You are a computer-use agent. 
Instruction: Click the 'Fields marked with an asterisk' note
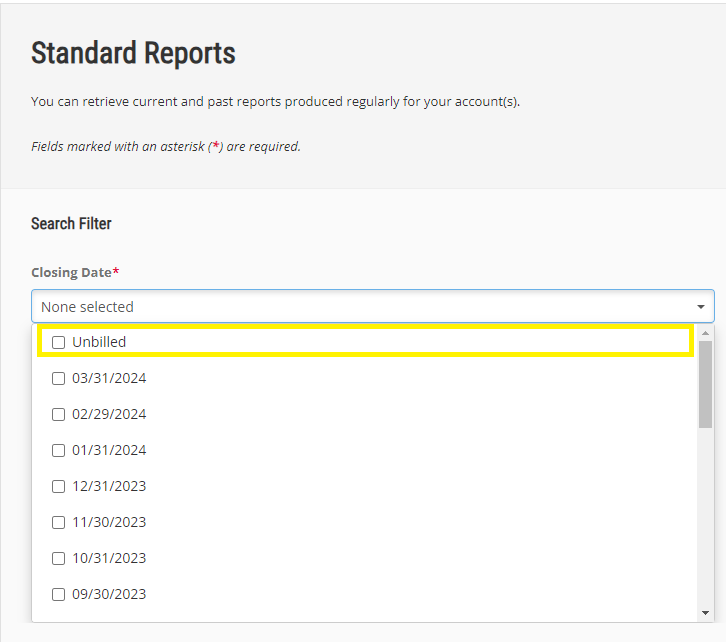[166, 146]
